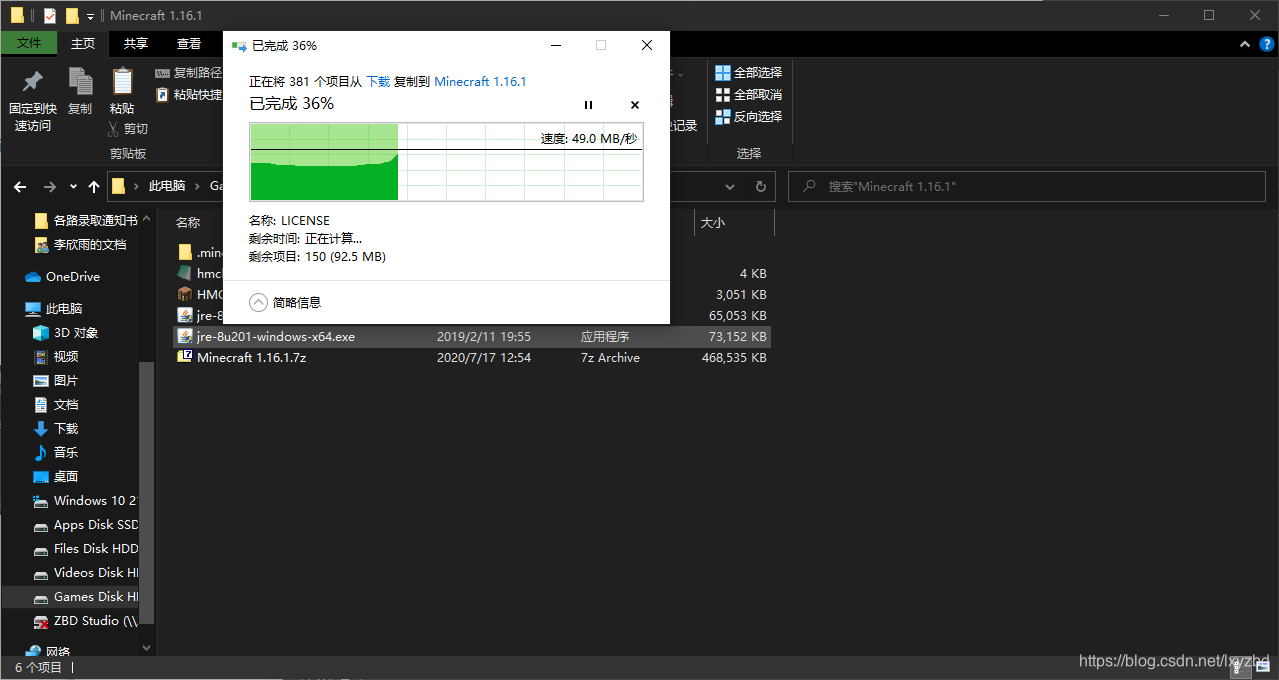
Task: Open the 文件 menu
Action: pos(29,44)
